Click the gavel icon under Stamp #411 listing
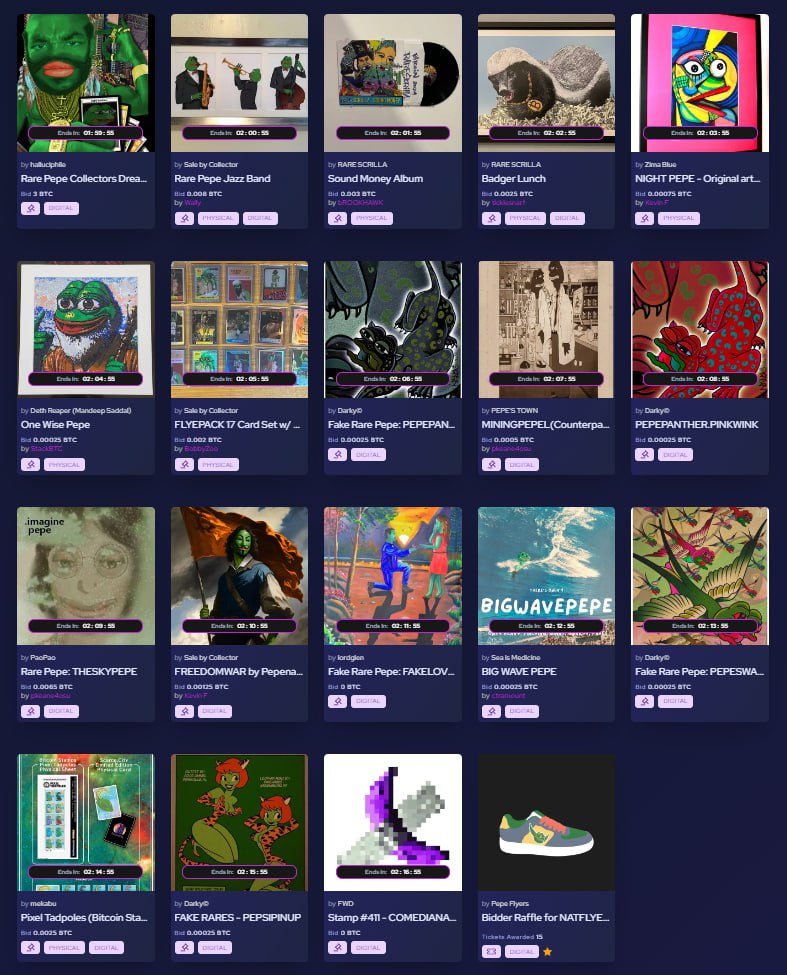Image resolution: width=787 pixels, height=975 pixels. pyautogui.click(x=338, y=948)
